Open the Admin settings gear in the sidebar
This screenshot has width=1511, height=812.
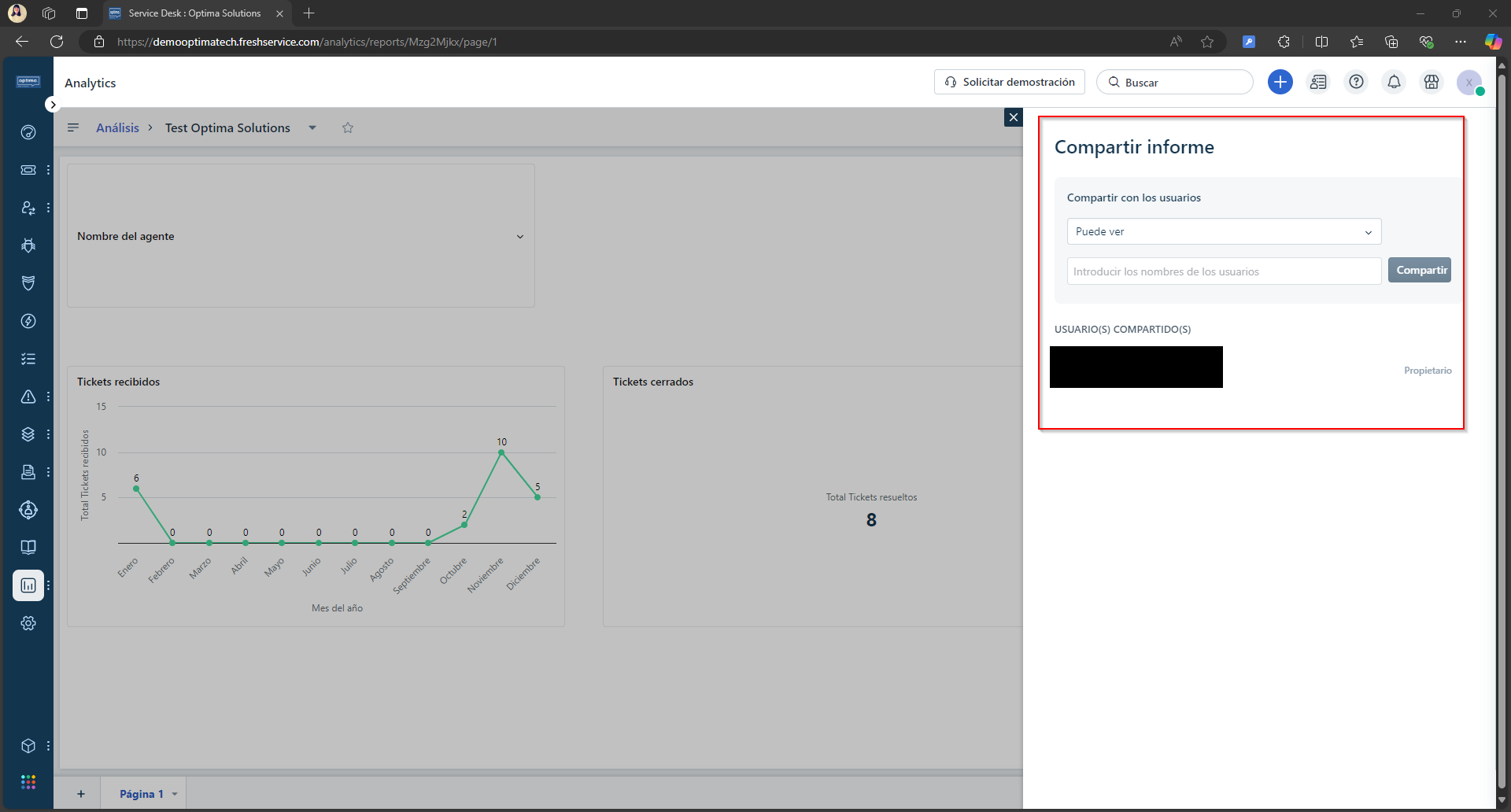28,623
